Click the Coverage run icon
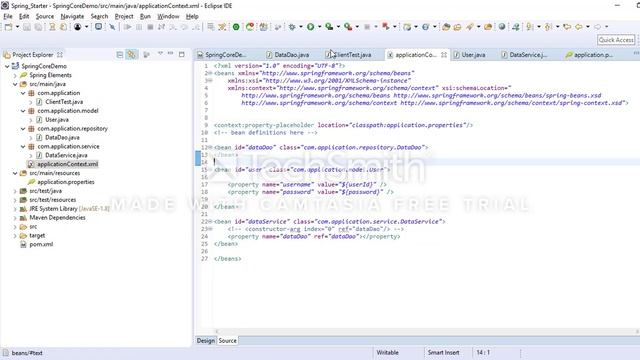Screen dimensions: 640x360 click(329, 27)
